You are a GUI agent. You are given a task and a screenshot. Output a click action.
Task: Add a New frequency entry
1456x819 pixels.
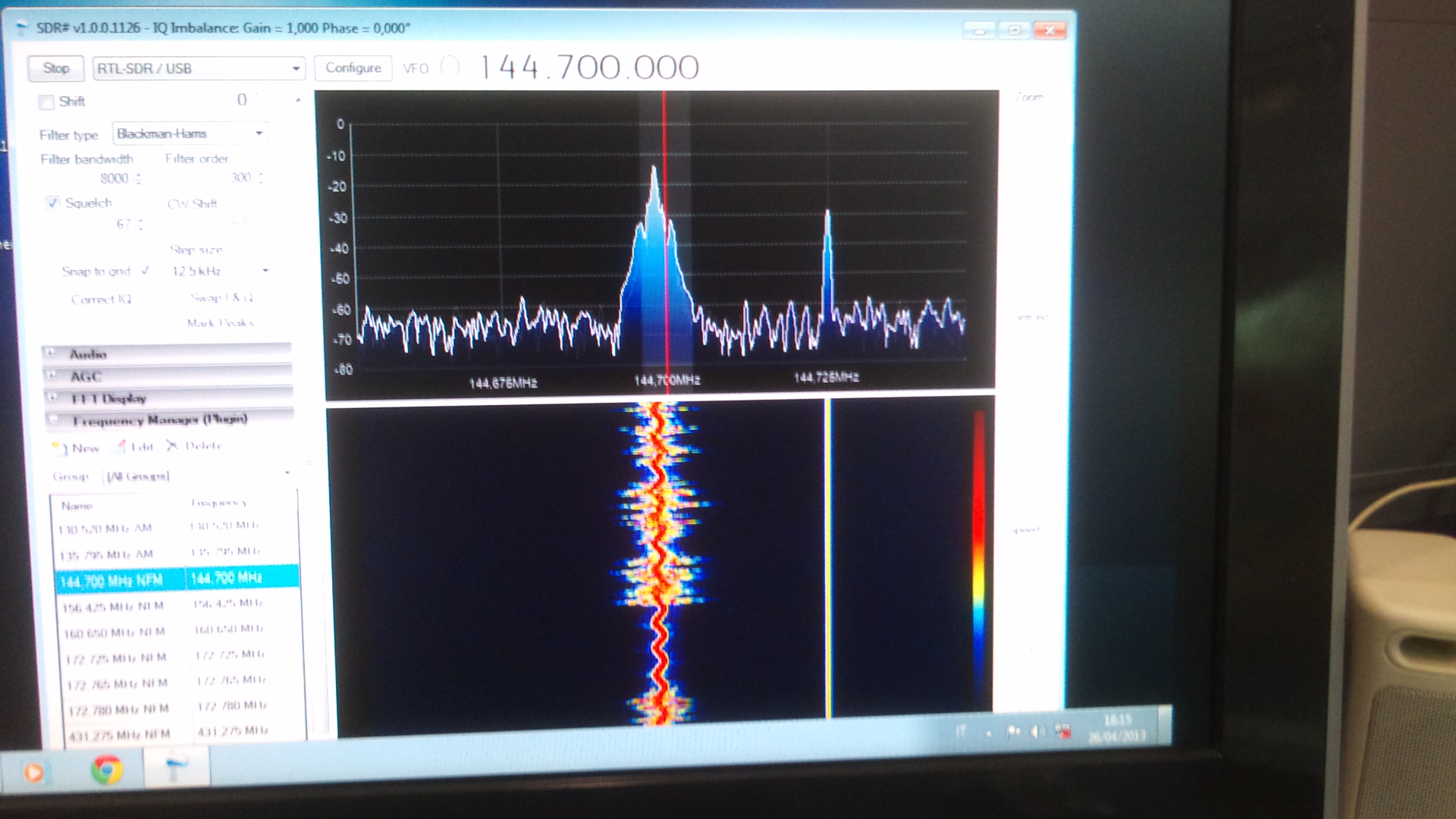click(76, 448)
